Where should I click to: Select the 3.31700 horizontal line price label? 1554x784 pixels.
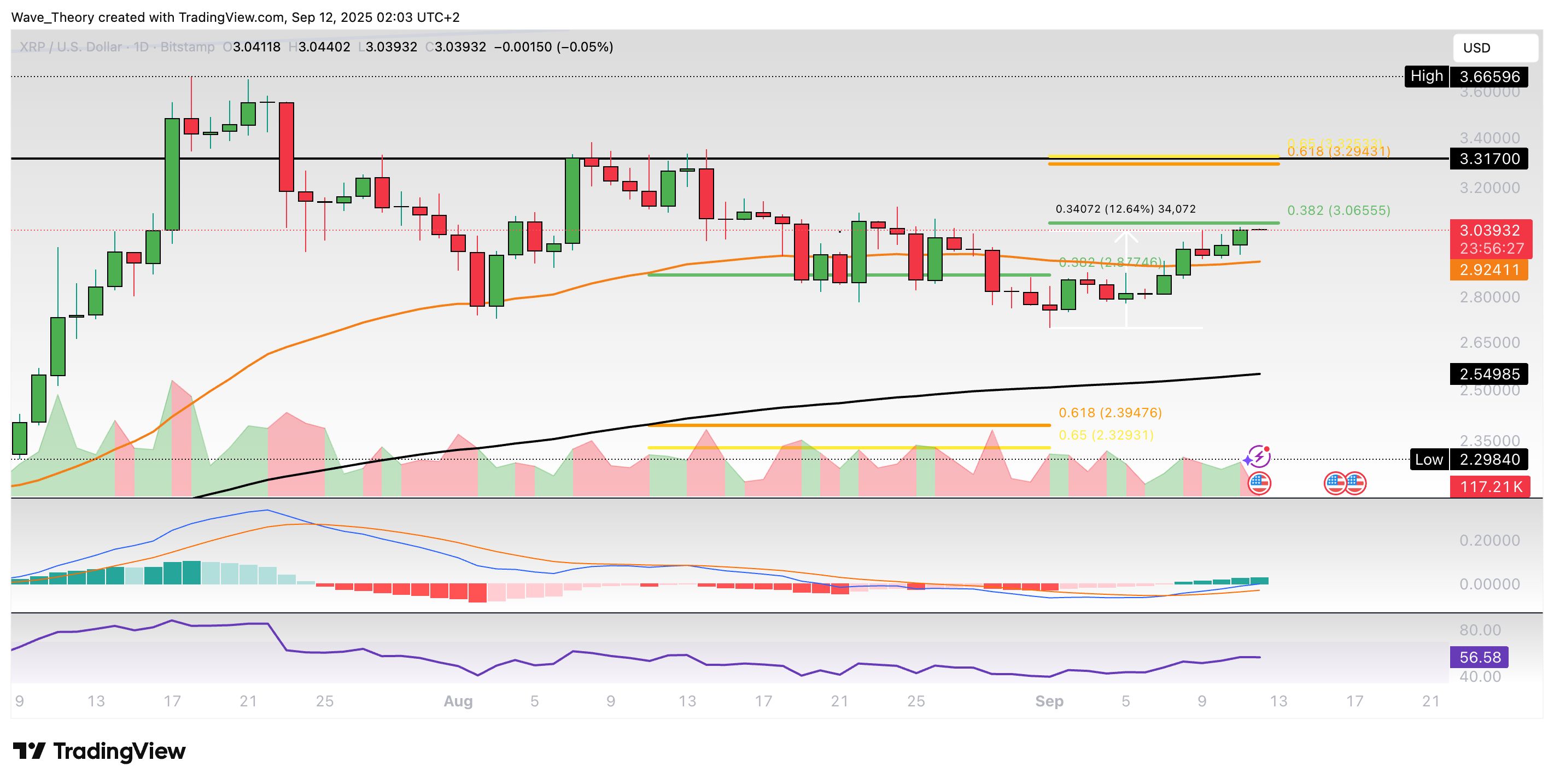pyautogui.click(x=1489, y=159)
